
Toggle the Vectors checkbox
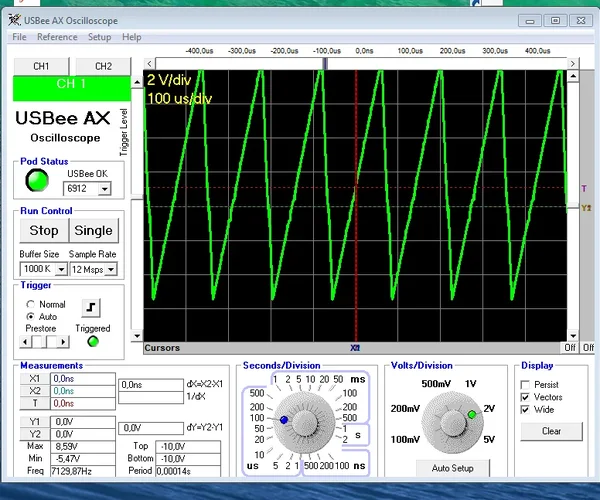coord(525,397)
